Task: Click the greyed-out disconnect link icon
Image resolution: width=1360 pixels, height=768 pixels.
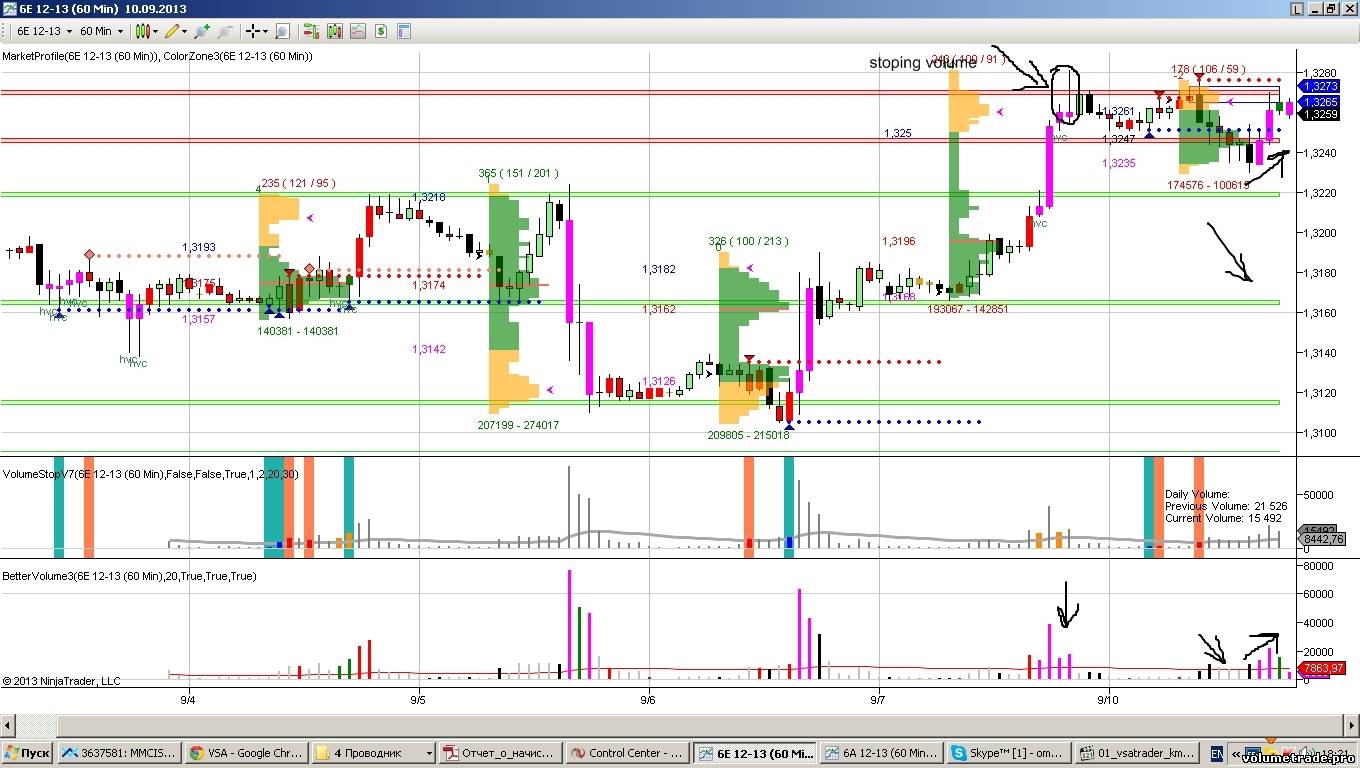Action: click(x=225, y=32)
